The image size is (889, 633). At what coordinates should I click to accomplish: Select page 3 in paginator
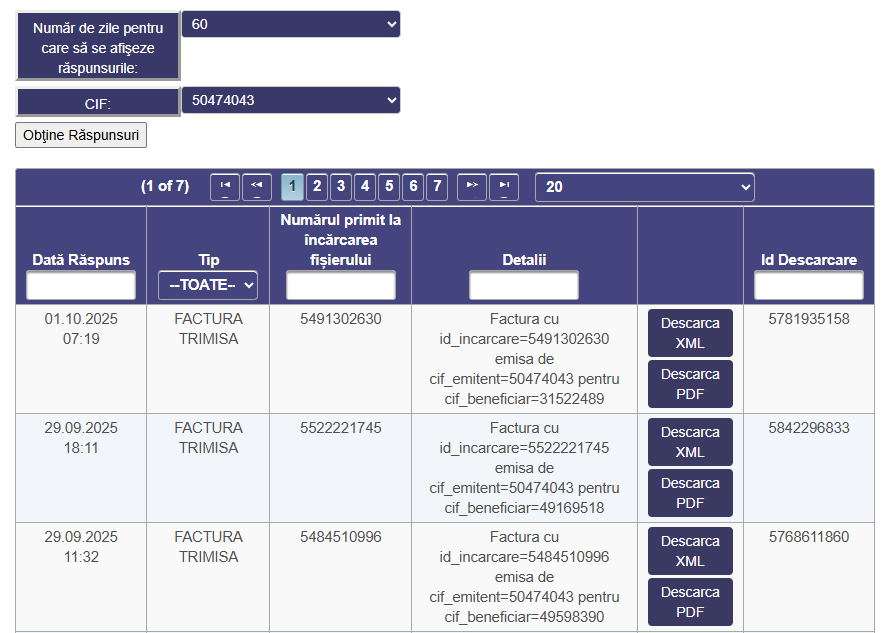[x=341, y=187]
